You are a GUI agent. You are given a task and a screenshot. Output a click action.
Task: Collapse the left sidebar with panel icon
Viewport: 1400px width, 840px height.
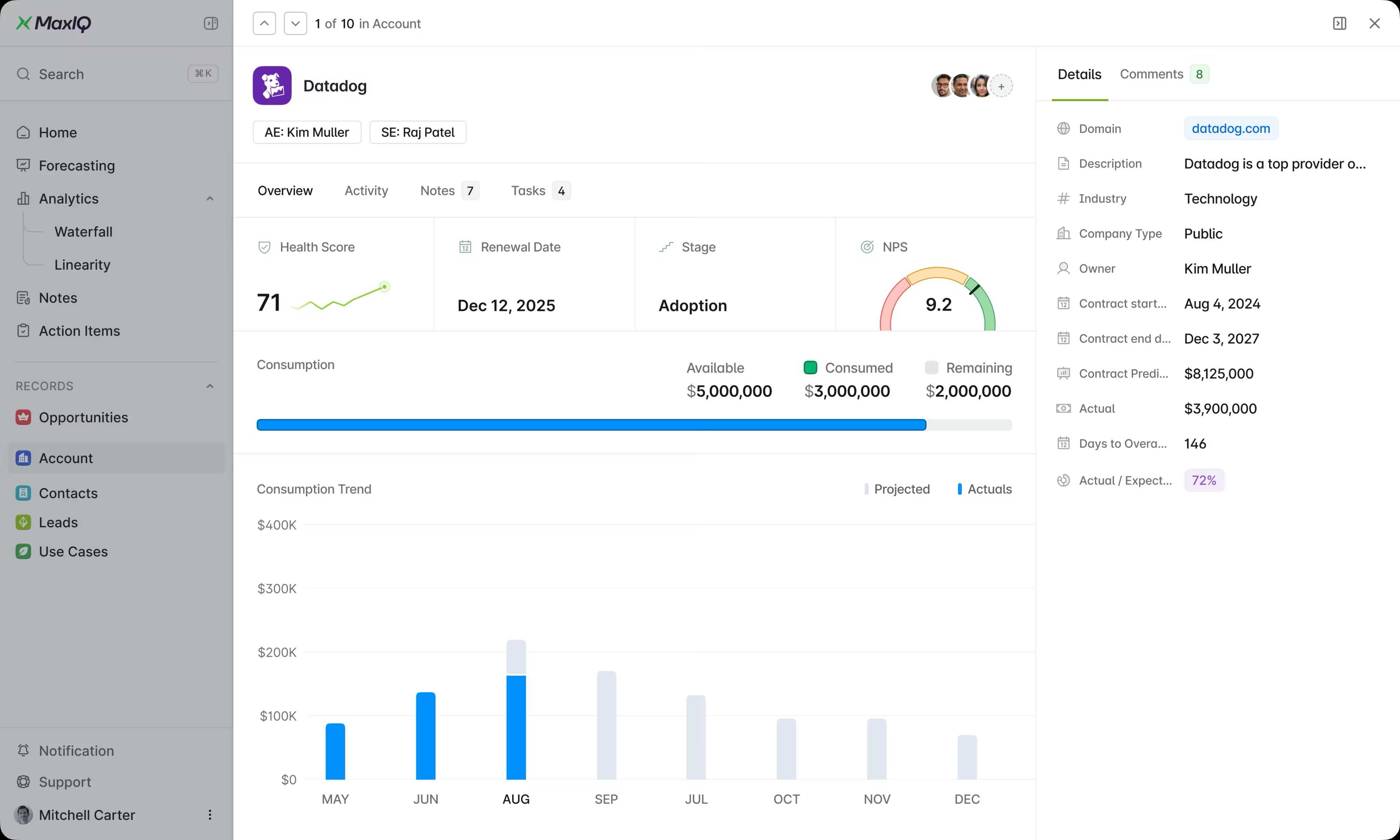pos(211,23)
